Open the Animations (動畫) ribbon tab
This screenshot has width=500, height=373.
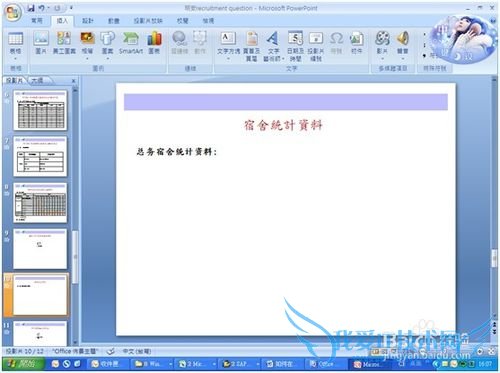pyautogui.click(x=114, y=21)
